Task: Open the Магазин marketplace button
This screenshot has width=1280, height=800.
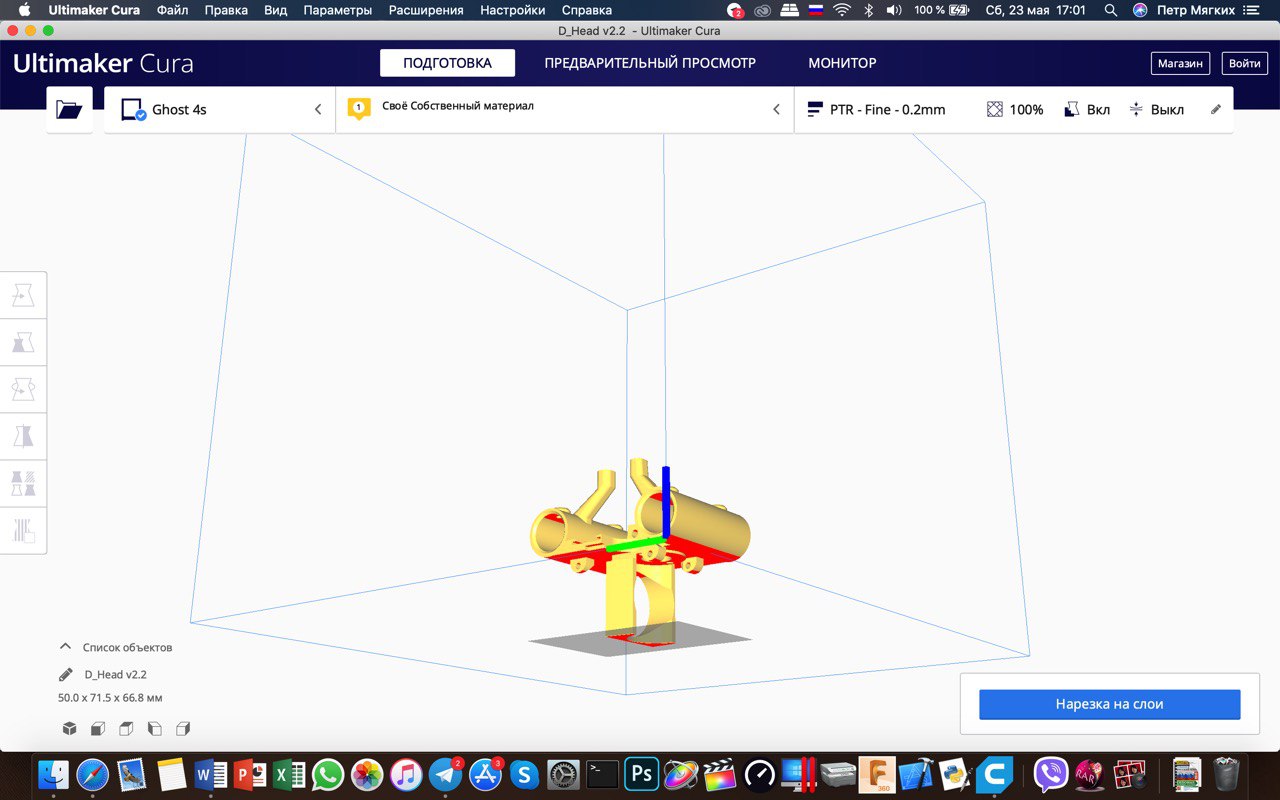Action: (x=1180, y=63)
